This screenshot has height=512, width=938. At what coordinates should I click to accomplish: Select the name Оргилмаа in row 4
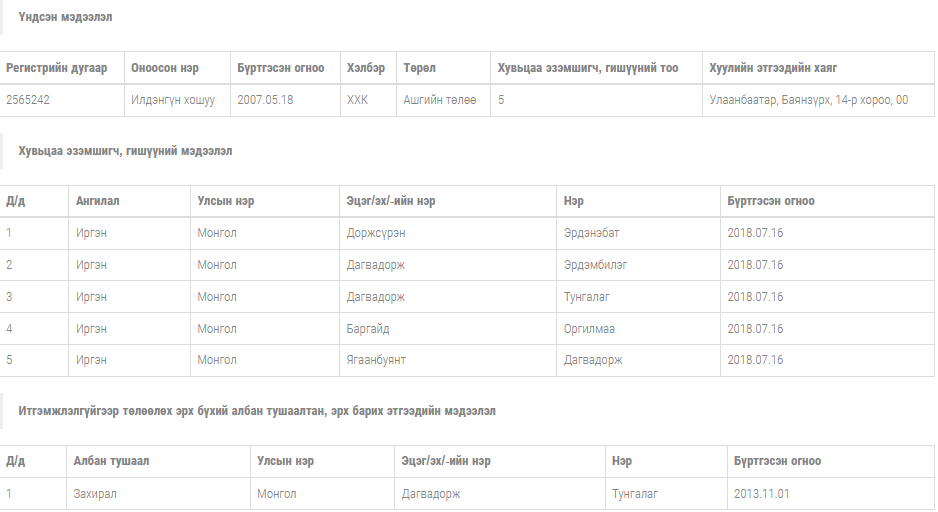(589, 329)
